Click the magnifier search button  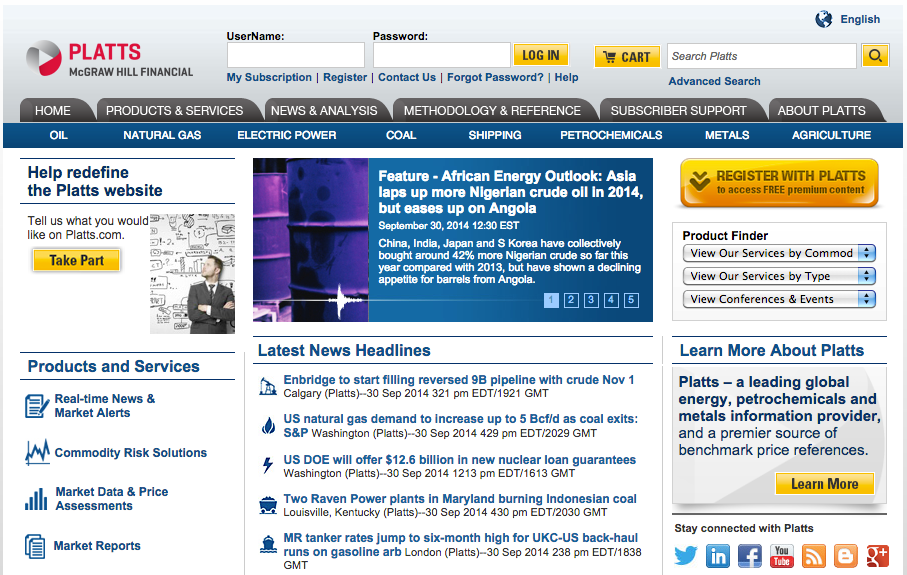[x=875, y=56]
